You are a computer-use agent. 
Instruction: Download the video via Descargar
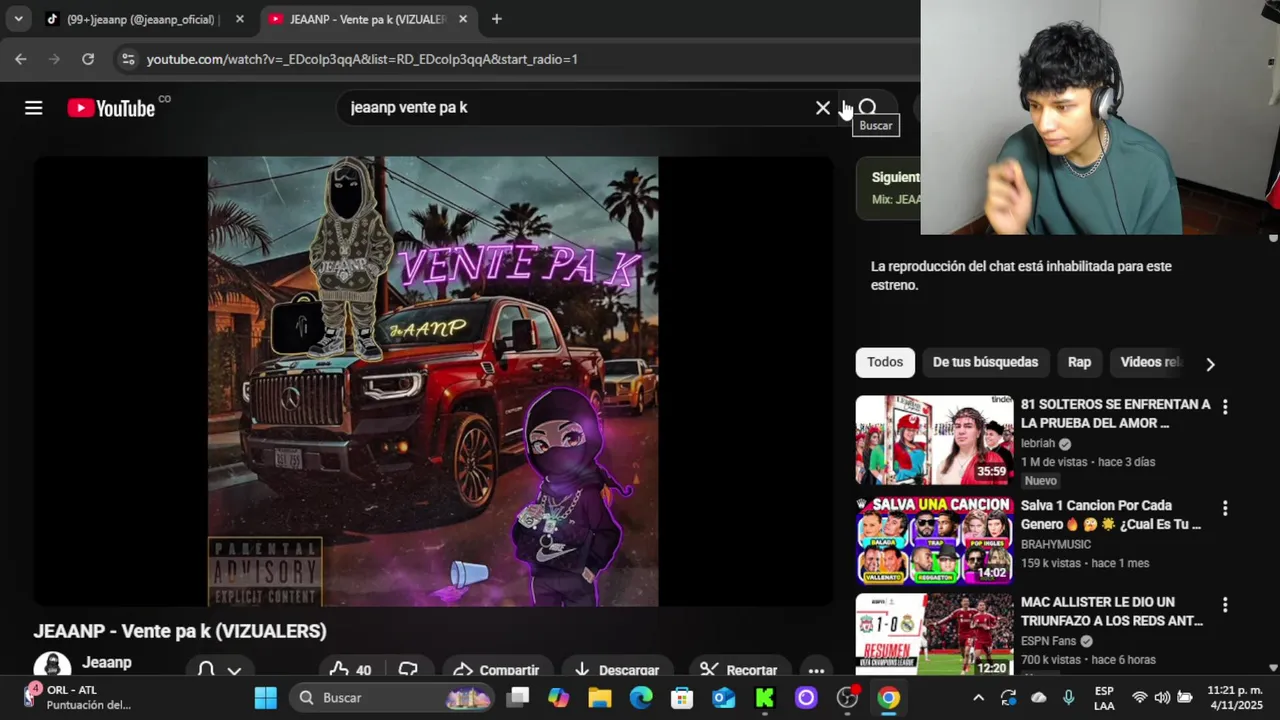tap(616, 670)
